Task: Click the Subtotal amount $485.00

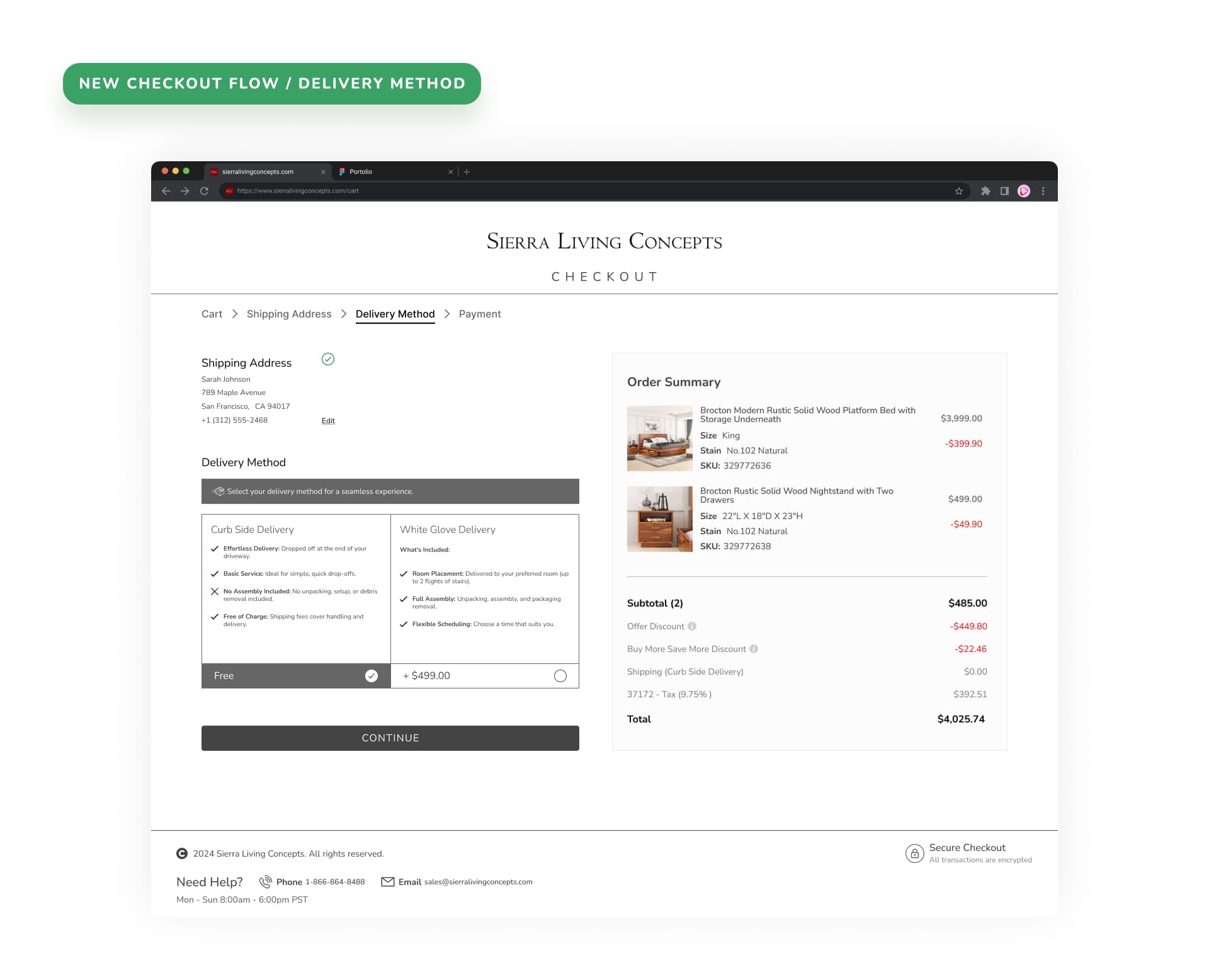Action: [968, 603]
